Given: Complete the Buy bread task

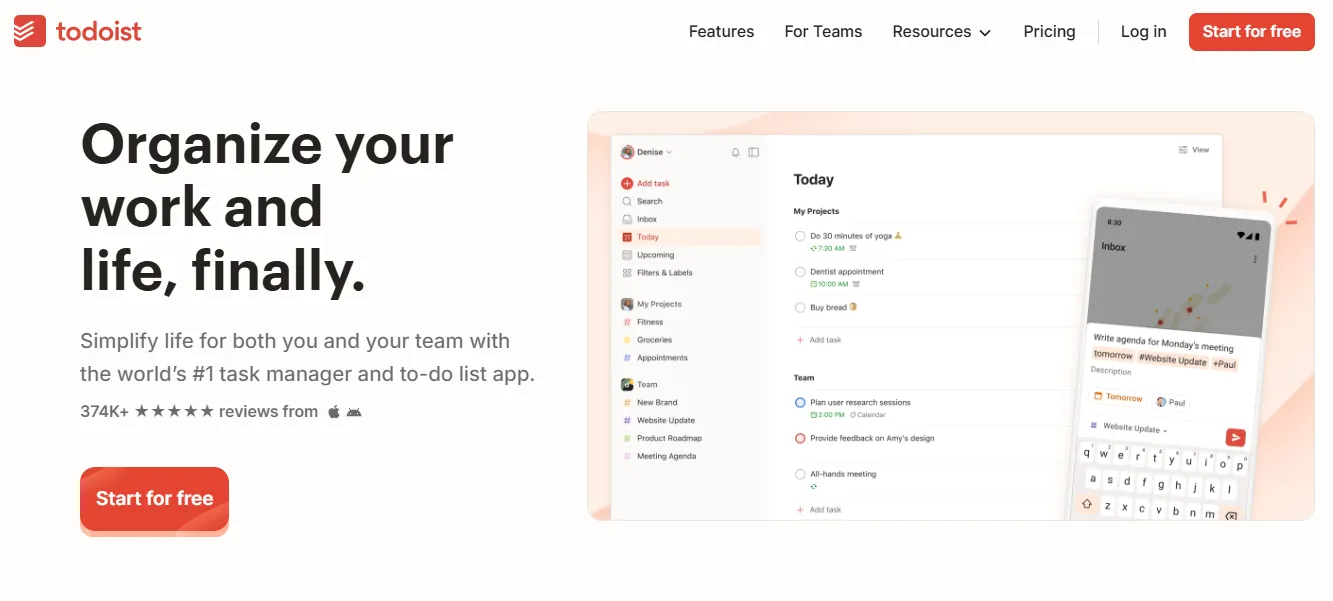Looking at the screenshot, I should coord(800,308).
